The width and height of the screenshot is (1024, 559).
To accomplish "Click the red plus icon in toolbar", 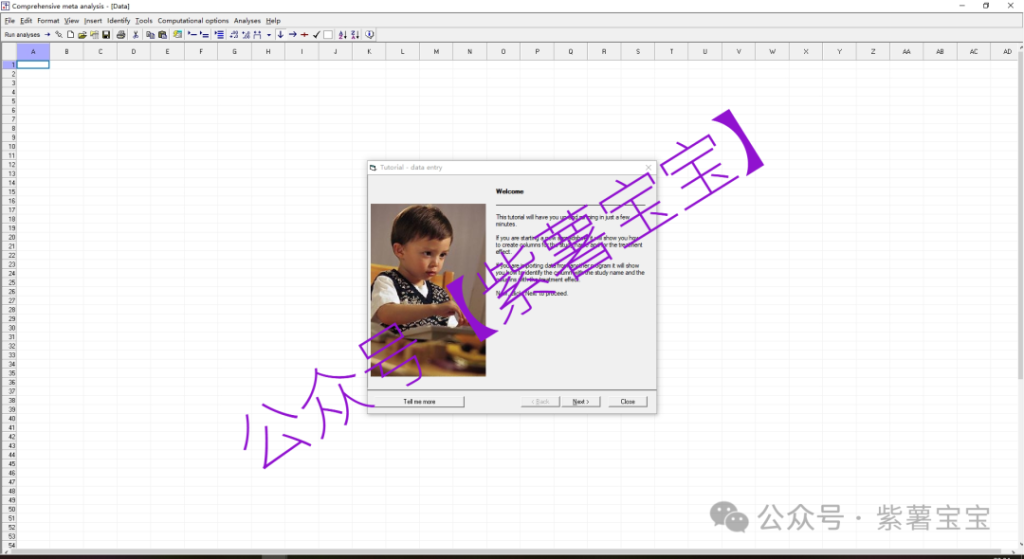I will [x=304, y=35].
